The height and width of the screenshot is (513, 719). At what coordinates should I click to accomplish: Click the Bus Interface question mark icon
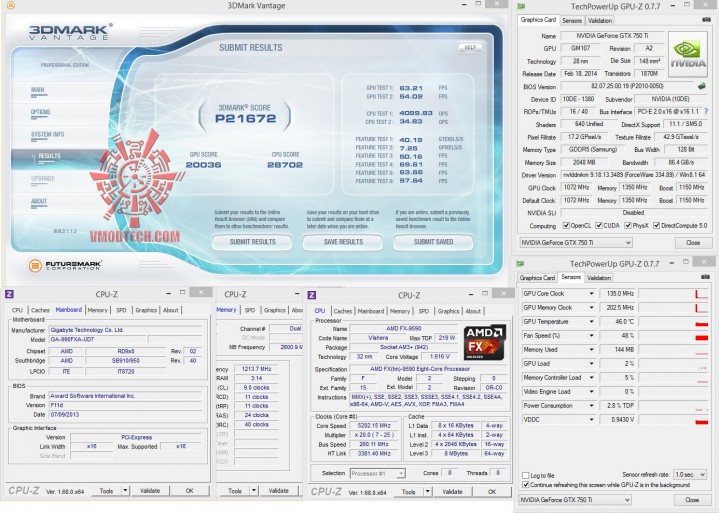pos(706,111)
